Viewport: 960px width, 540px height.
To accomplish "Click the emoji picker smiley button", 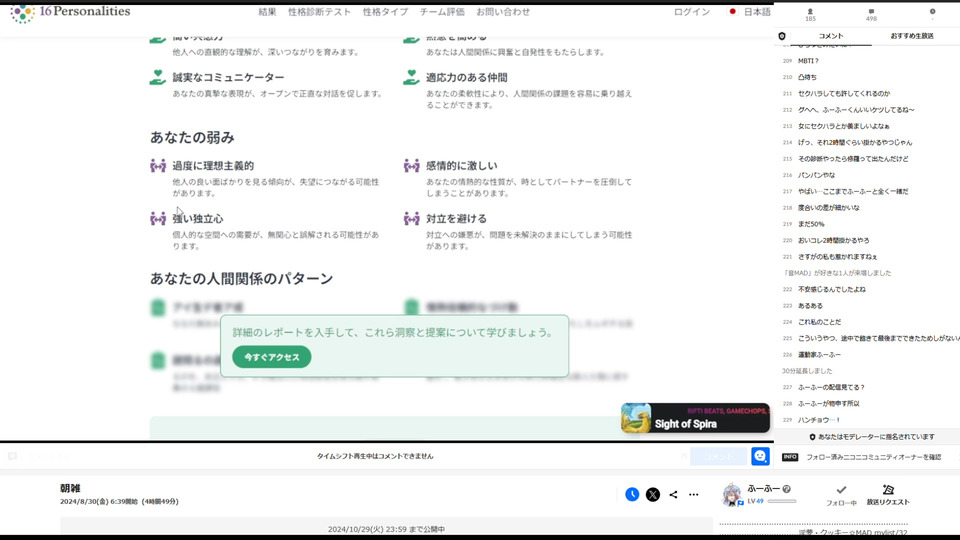I will 760,456.
